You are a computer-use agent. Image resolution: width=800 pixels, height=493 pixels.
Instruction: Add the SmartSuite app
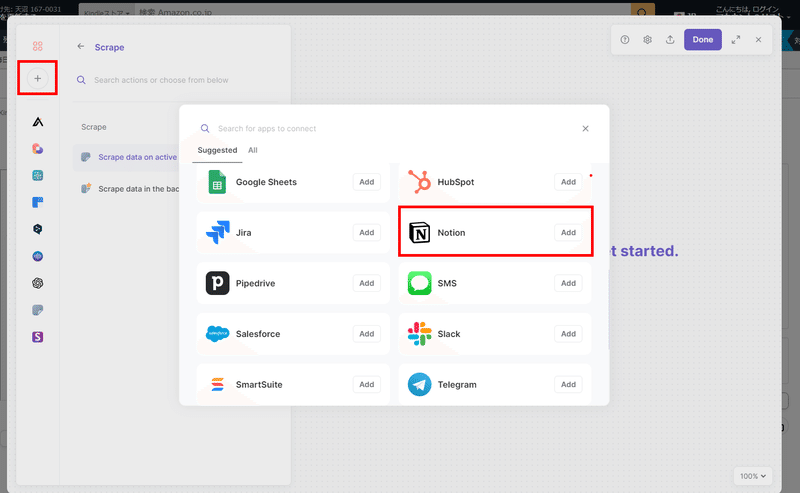(x=366, y=384)
